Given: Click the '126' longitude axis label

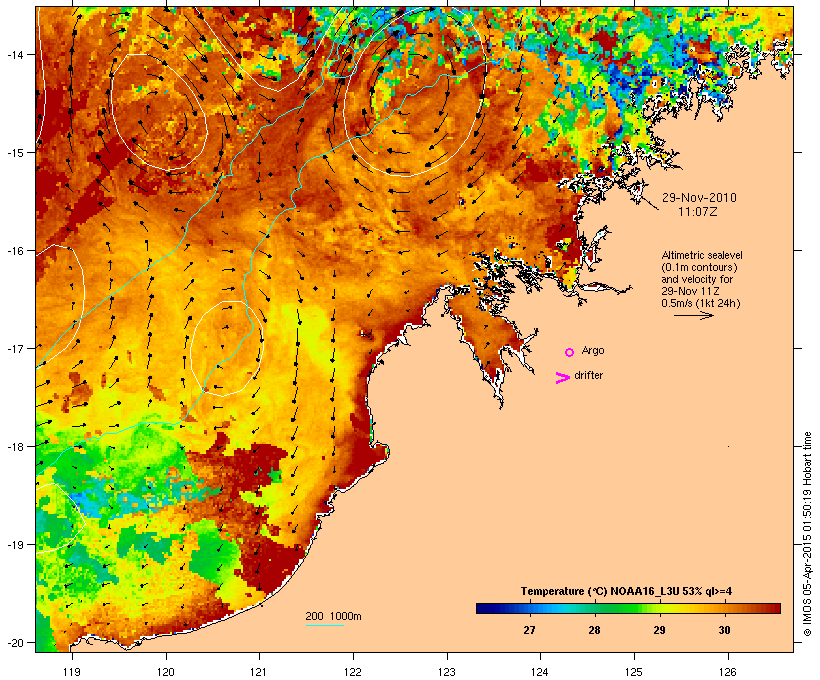Looking at the screenshot, I should coord(727,672).
